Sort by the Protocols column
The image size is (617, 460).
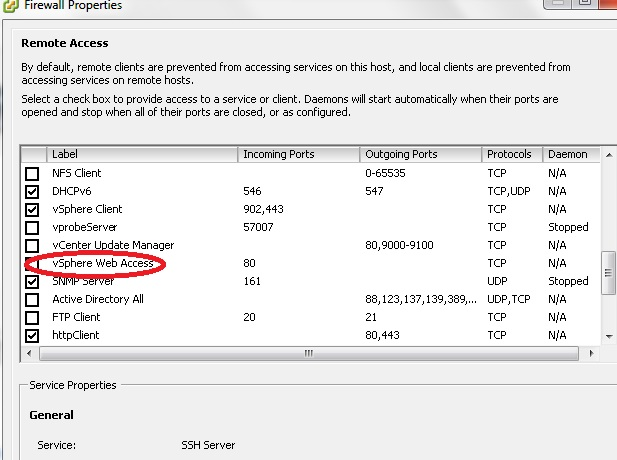(511, 155)
